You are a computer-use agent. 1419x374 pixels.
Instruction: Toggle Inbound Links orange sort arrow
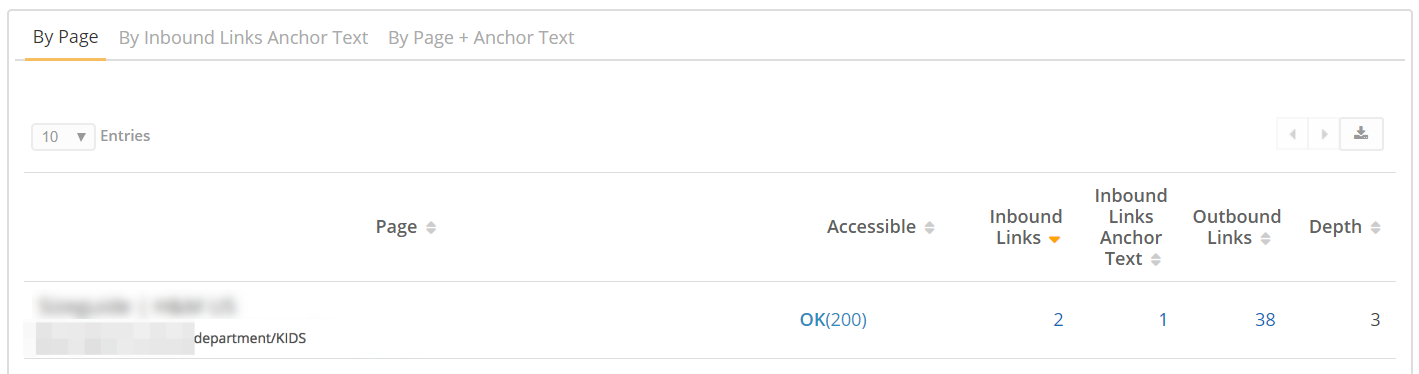coord(1054,239)
